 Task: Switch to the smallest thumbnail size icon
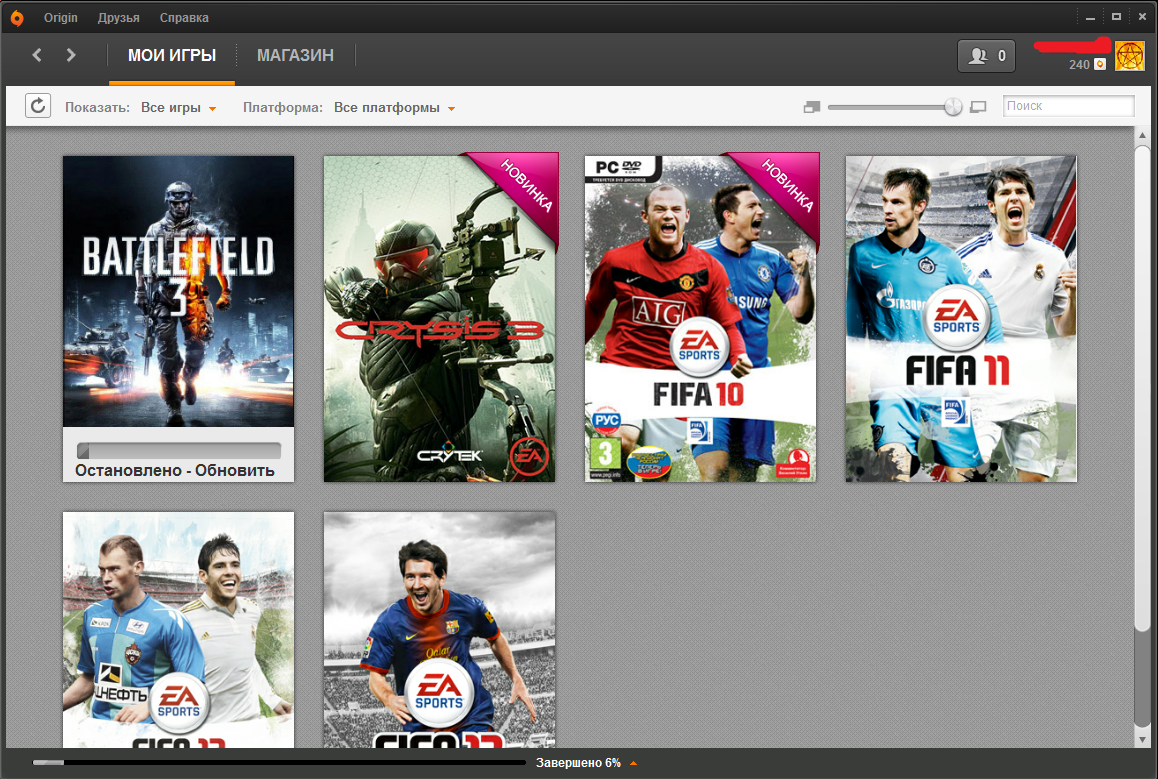[812, 107]
